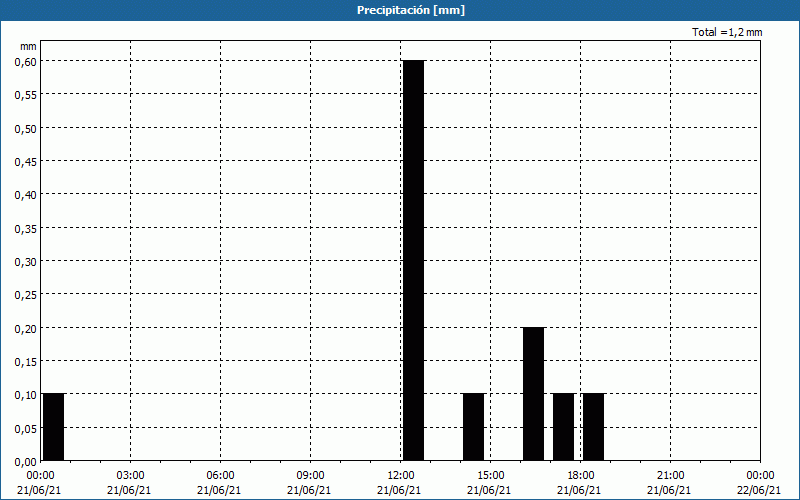
Task: Select the 0,10 mm bar just before 18:00
Action: point(564,427)
